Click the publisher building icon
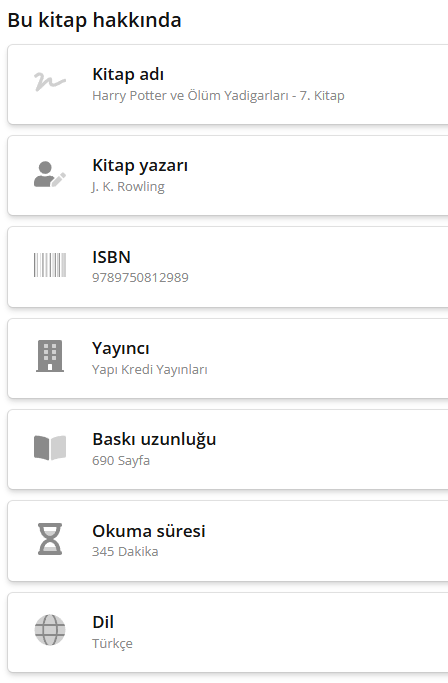Viewport: 448px width, 683px height. tap(50, 356)
